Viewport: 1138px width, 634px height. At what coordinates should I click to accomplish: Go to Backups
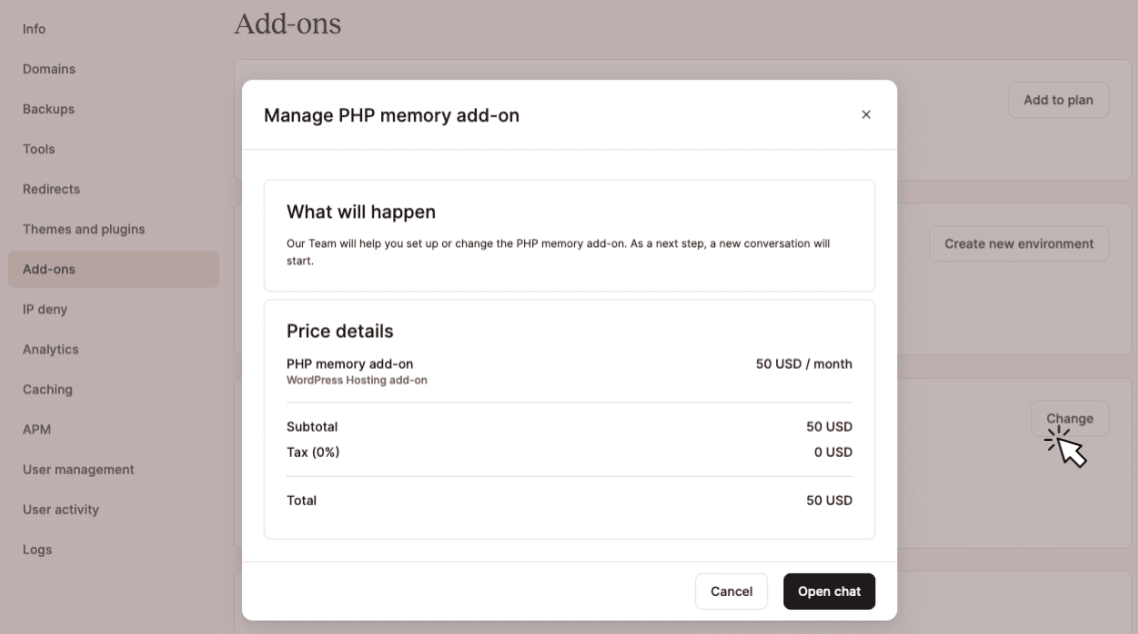tap(46, 109)
